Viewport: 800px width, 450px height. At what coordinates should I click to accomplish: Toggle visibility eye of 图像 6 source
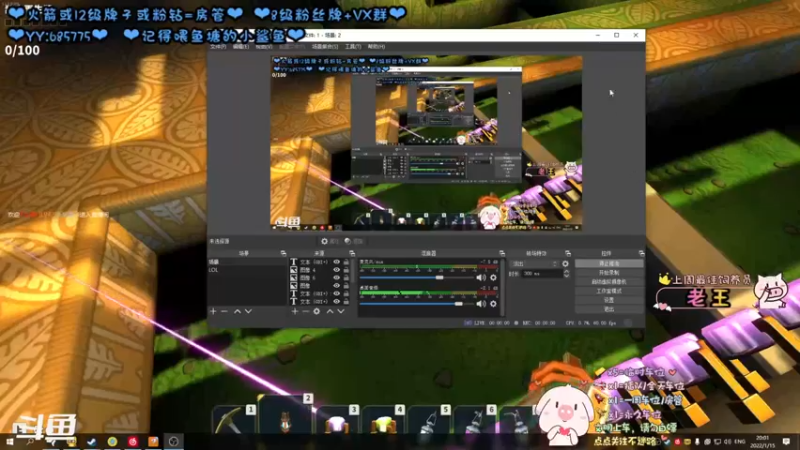tap(336, 278)
